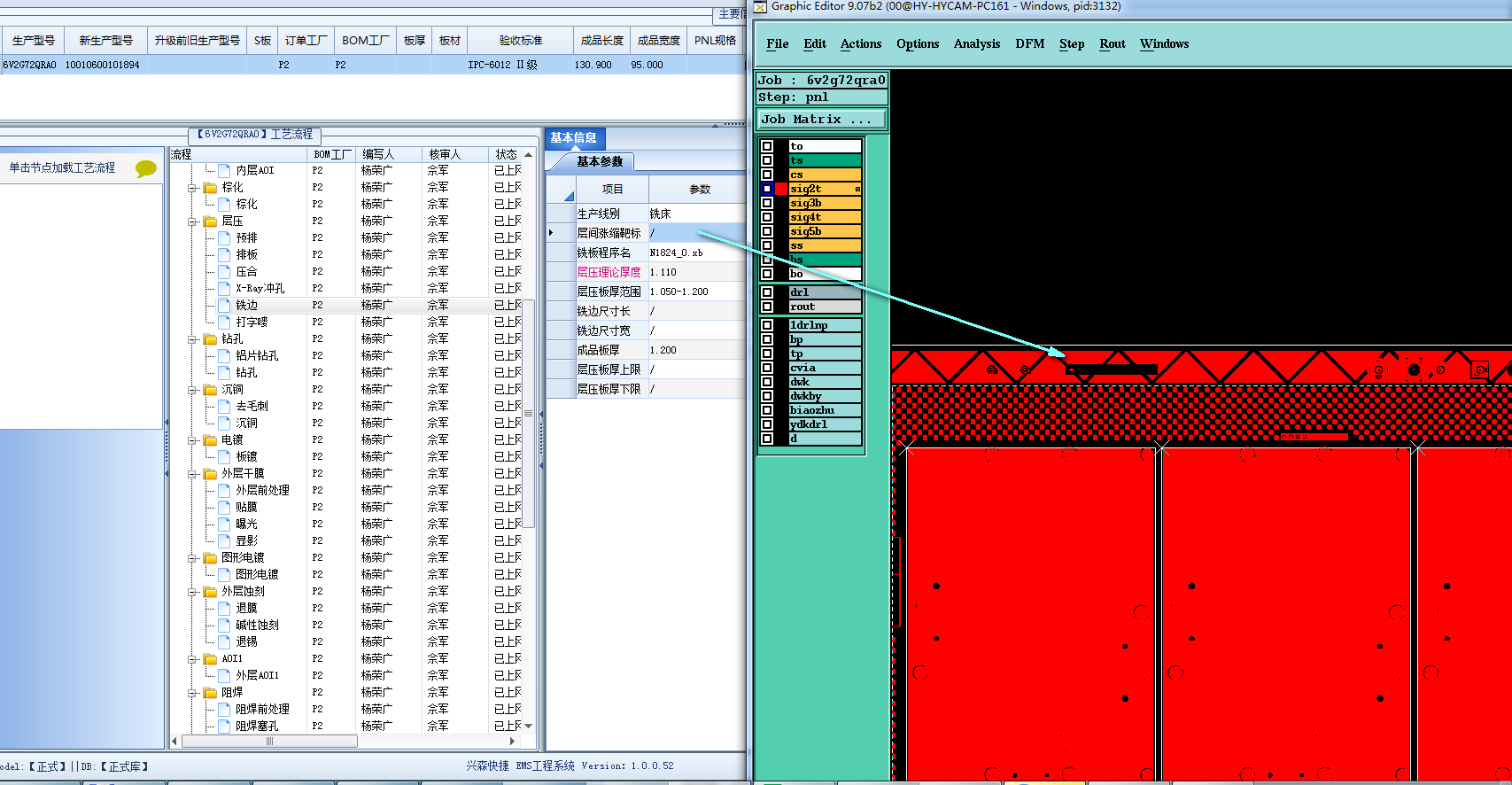The height and width of the screenshot is (785, 1512).
Task: Toggle the checkbox for layer cs
Action: (x=767, y=175)
